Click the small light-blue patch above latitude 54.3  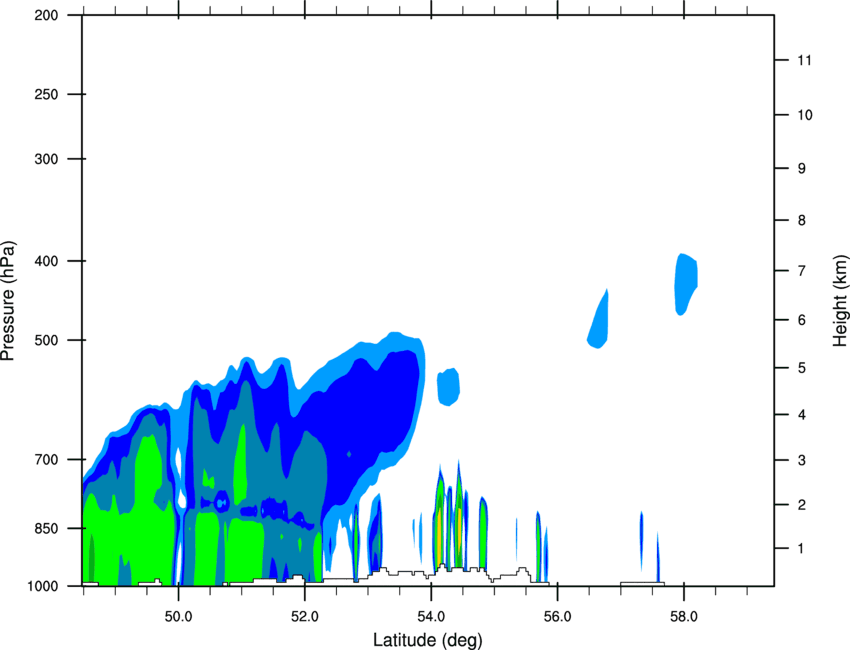click(448, 387)
